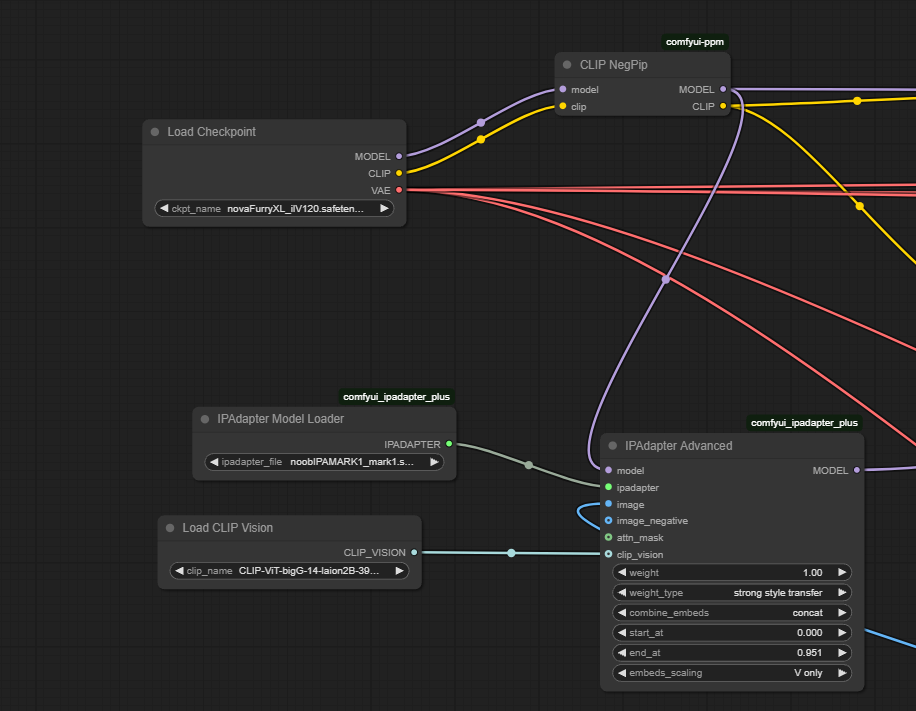This screenshot has height=711, width=916.
Task: Switch combine_embeds to previous option with left arrow
Action: coord(622,612)
